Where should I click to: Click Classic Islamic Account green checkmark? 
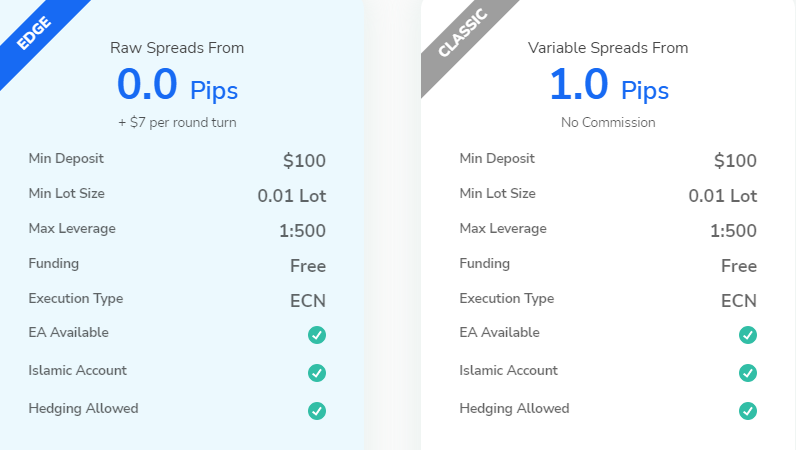coord(748,373)
